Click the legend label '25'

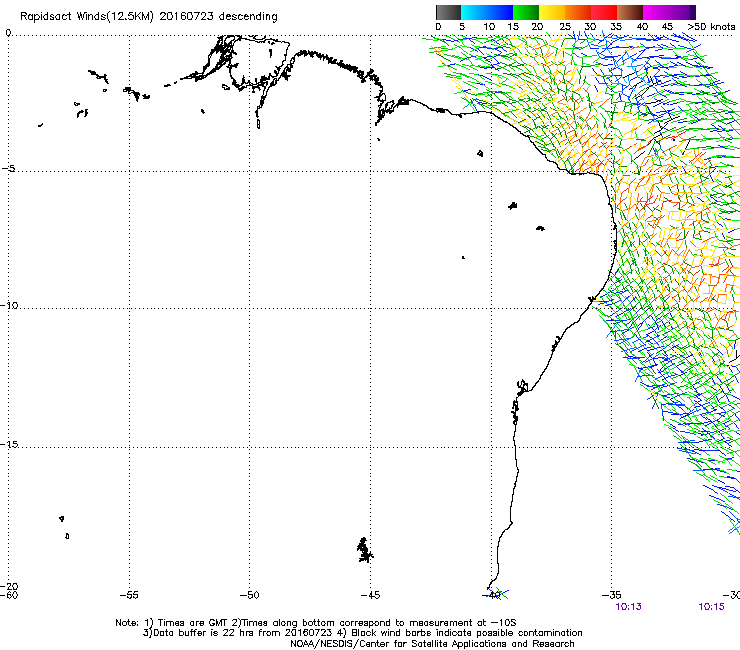pos(565,27)
